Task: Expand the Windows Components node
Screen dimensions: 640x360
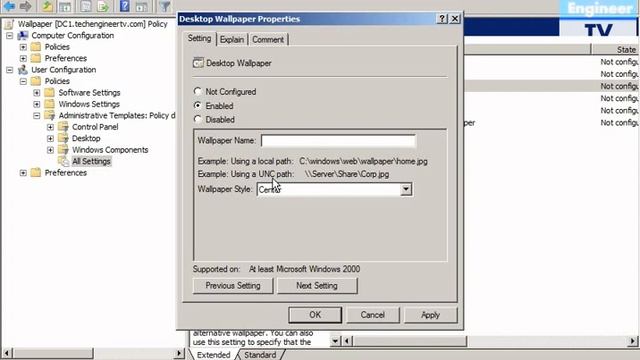Action: (50, 150)
